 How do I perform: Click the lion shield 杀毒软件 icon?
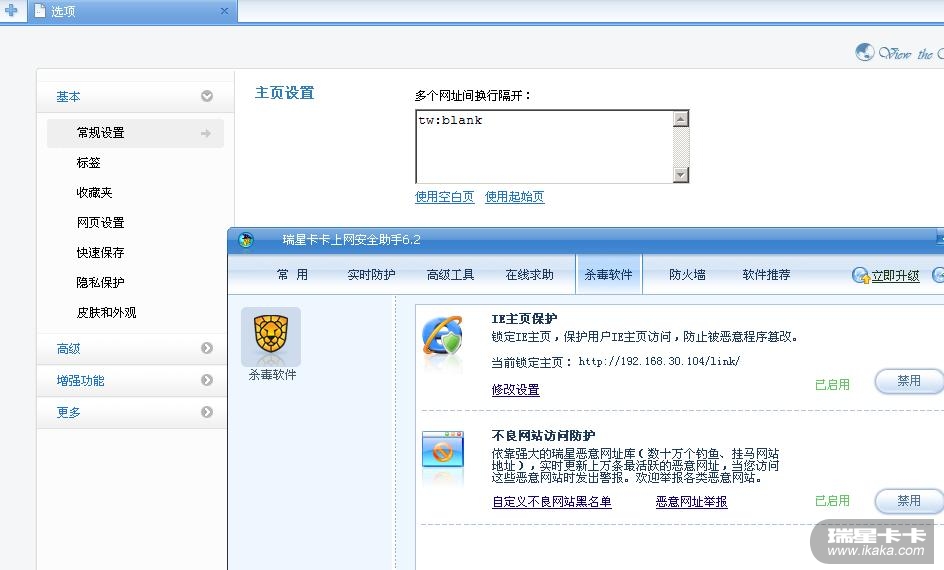(x=271, y=336)
